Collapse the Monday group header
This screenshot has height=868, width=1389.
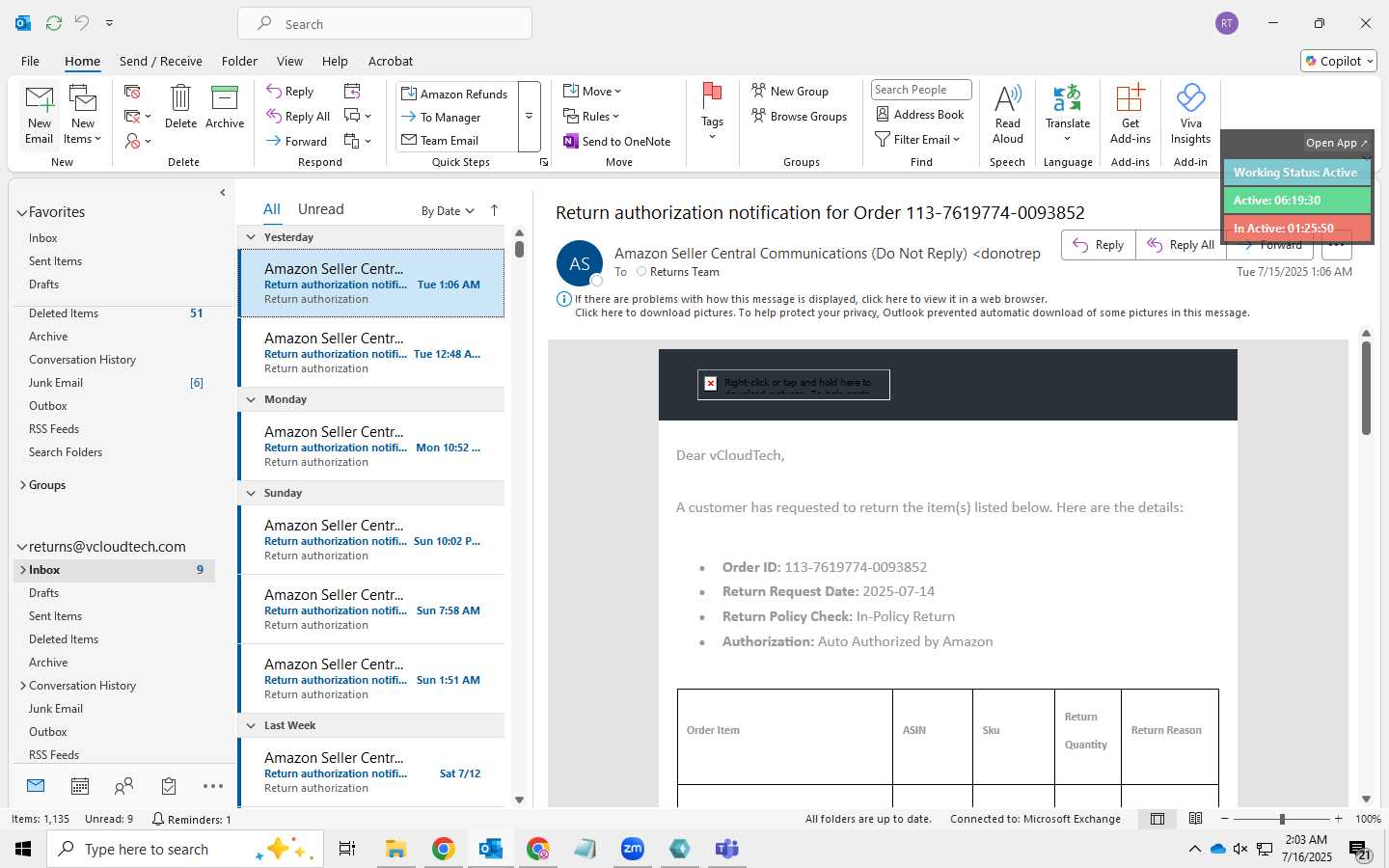(x=251, y=399)
